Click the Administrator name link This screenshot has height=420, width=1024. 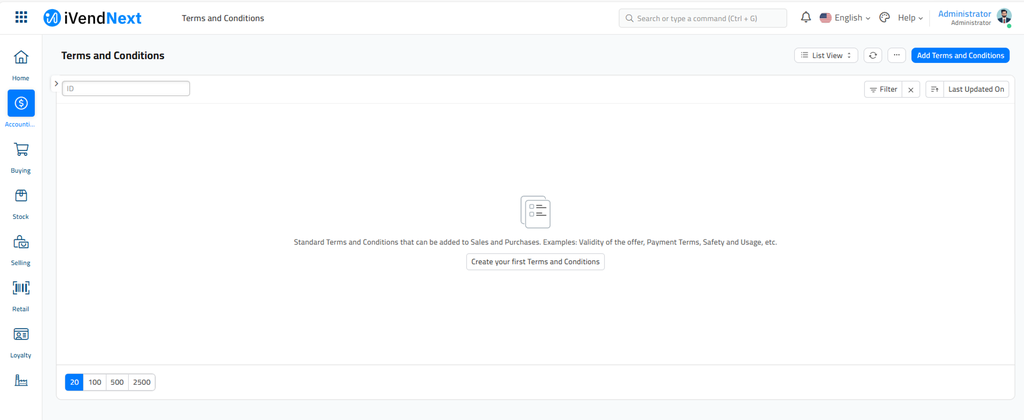click(x=965, y=14)
